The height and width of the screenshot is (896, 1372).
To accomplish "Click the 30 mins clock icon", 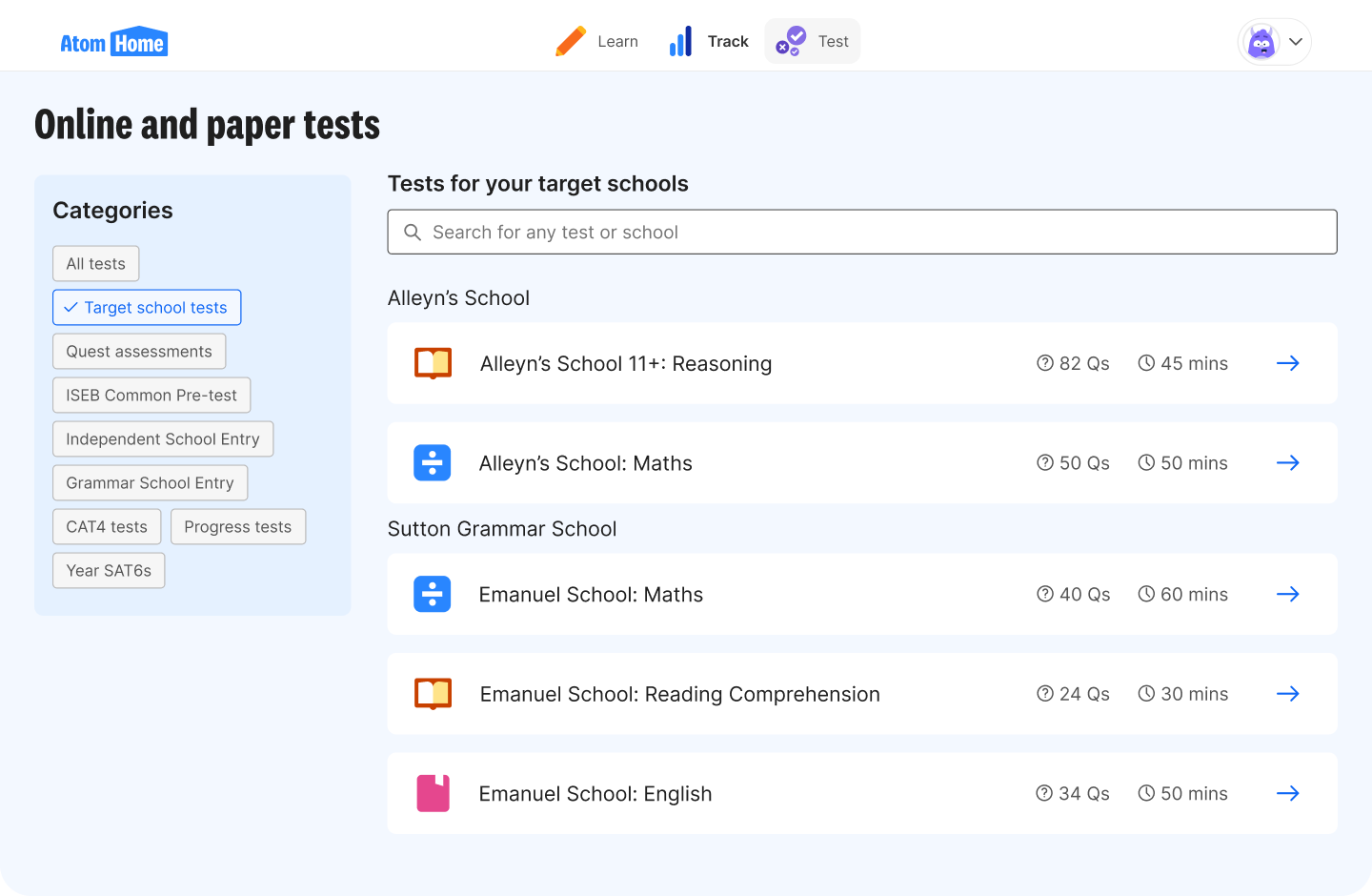I will [1146, 694].
